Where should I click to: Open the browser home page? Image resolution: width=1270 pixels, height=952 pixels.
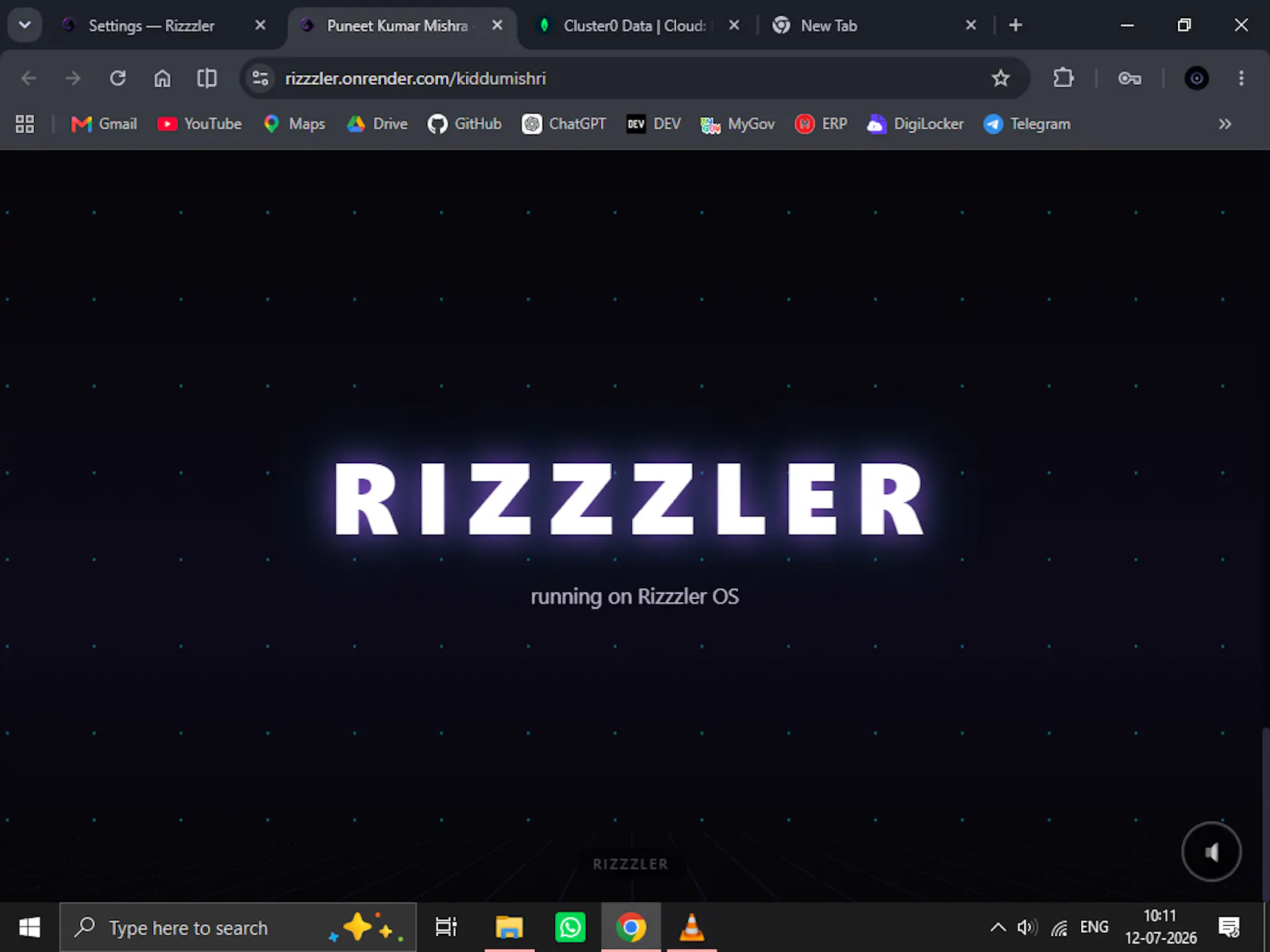(x=163, y=79)
